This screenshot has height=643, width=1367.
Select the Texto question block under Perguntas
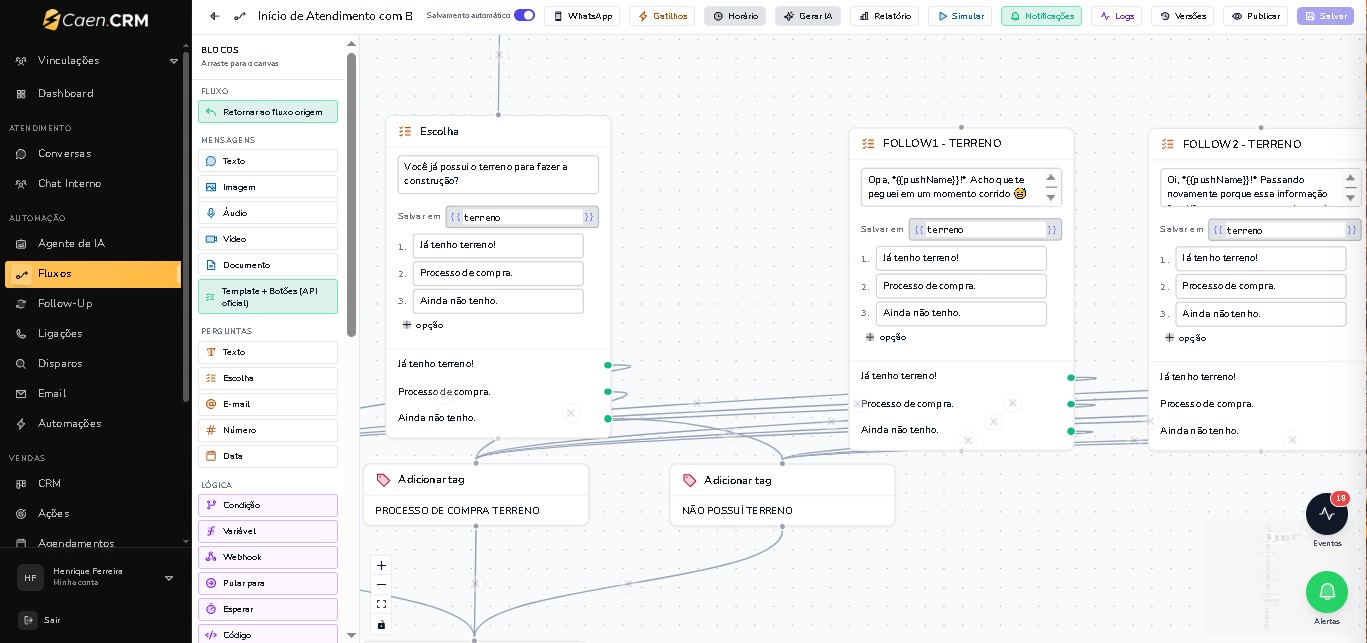268,352
